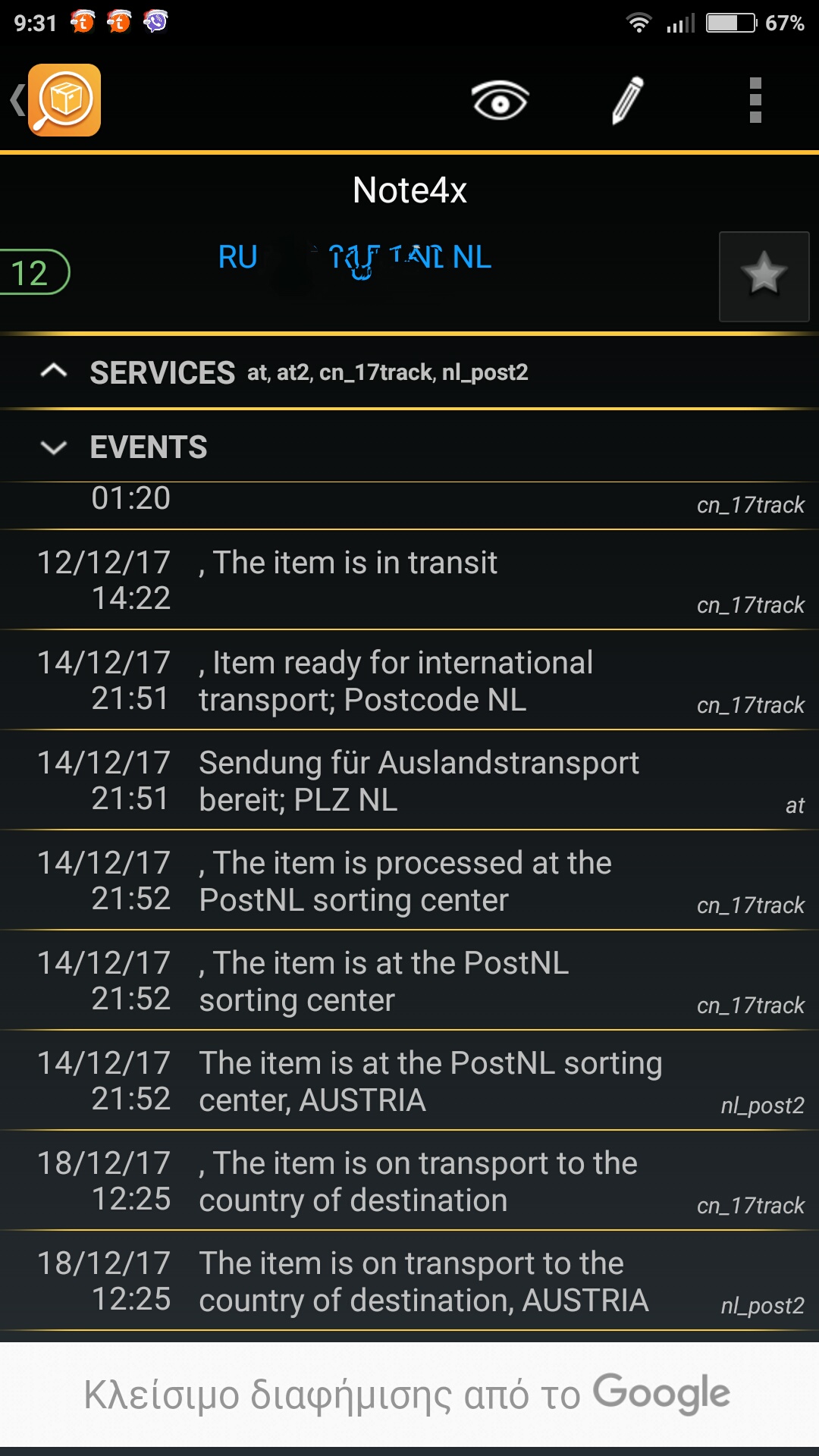The width and height of the screenshot is (819, 1456).
Task: Tap the back arrow beside app icon
Action: 17,100
